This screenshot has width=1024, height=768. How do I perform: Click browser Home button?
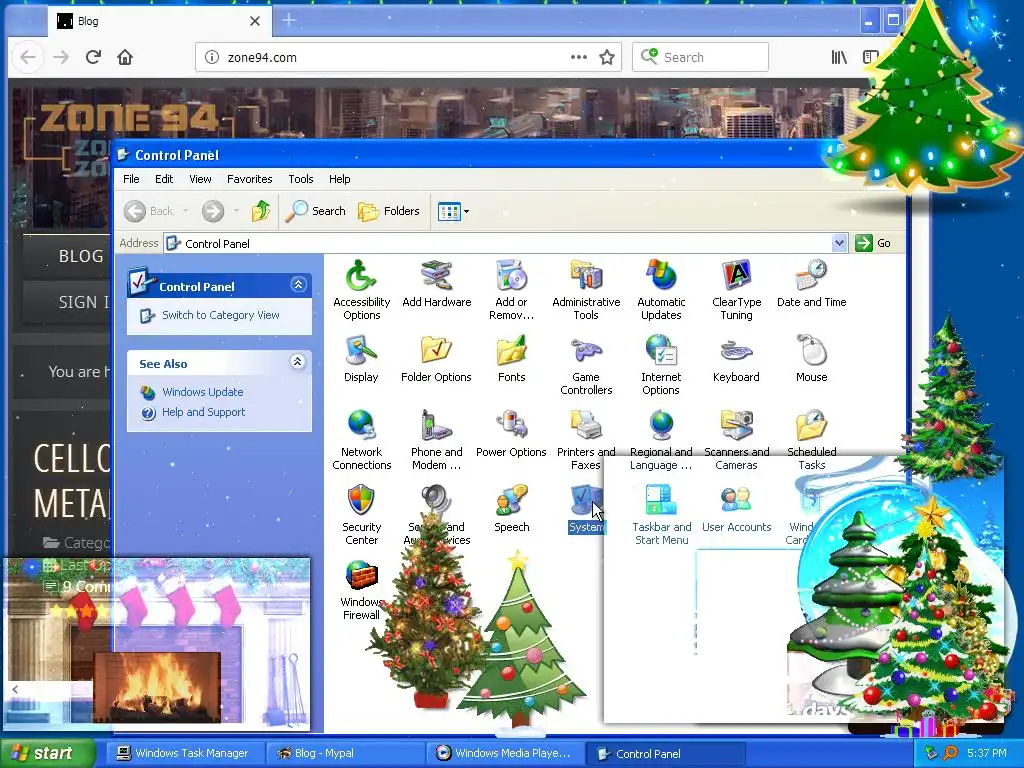tap(125, 57)
